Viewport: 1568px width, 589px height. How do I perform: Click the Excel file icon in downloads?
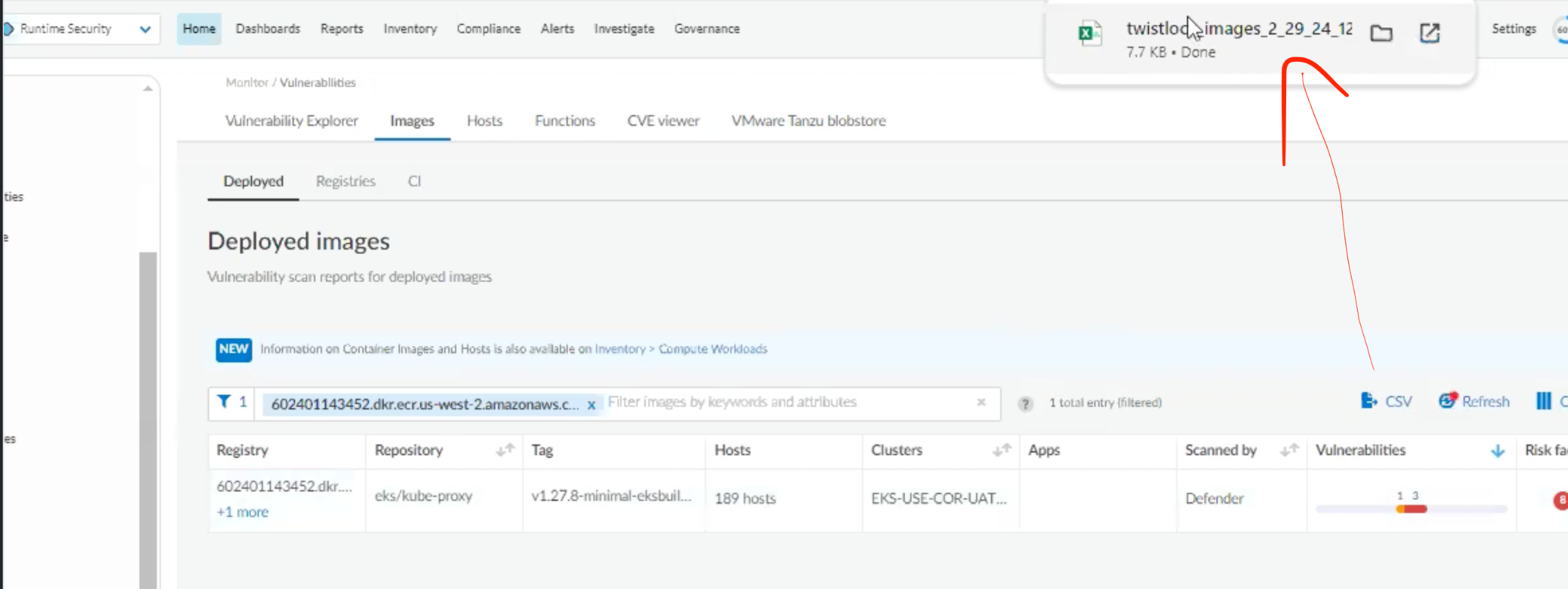1090,33
